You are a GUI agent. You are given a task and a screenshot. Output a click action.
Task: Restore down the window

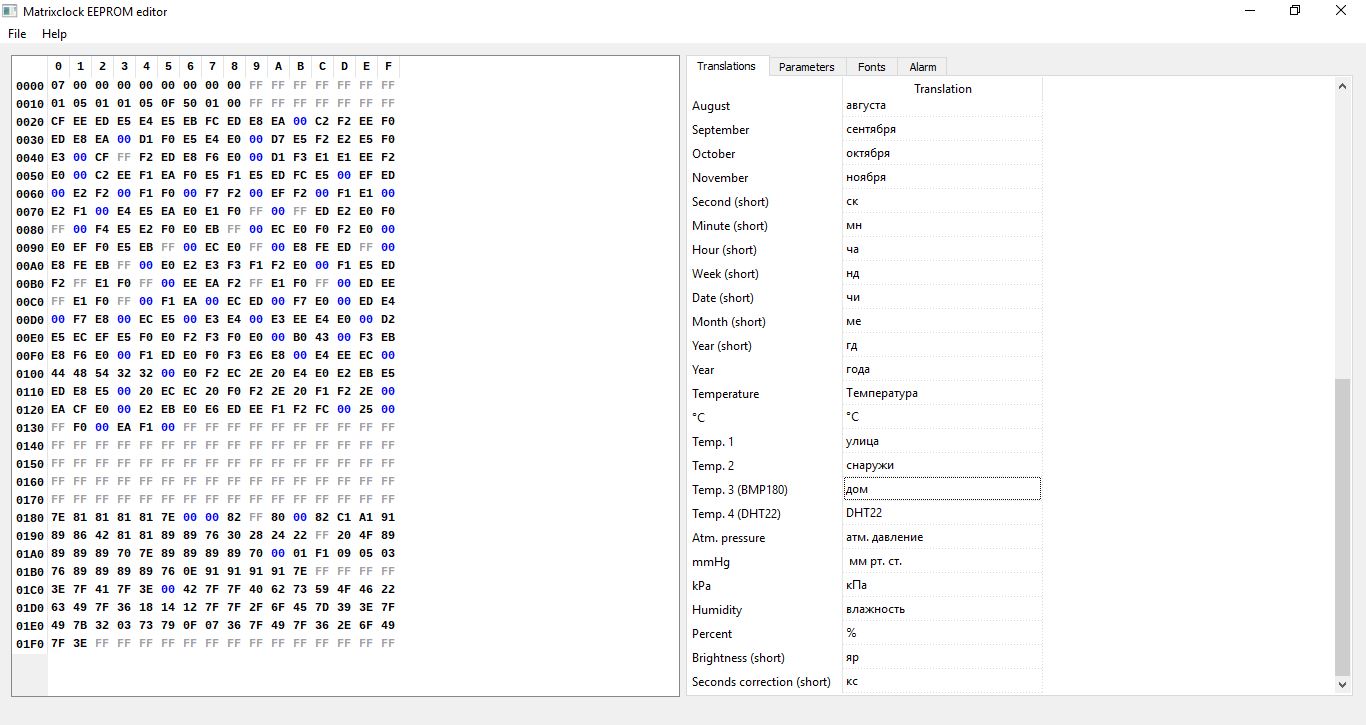(x=1295, y=11)
